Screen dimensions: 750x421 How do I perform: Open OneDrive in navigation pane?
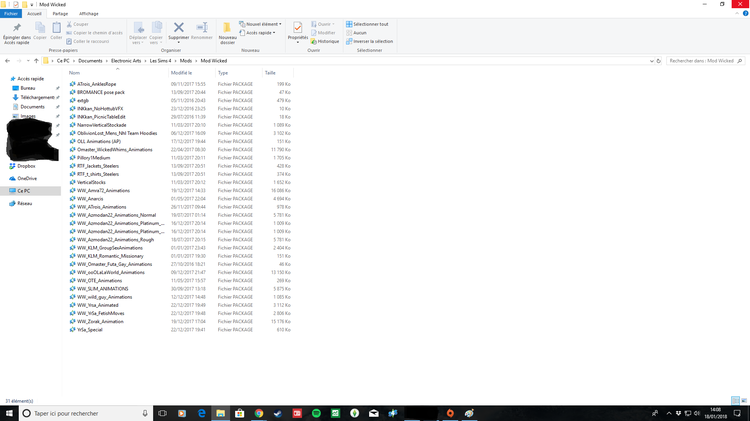[x=27, y=178]
